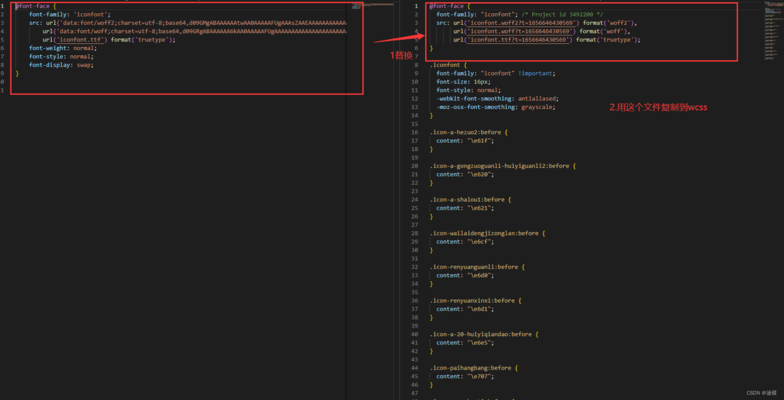
Task: Click font-display: swap line in left editor
Action: pyautogui.click(x=60, y=64)
